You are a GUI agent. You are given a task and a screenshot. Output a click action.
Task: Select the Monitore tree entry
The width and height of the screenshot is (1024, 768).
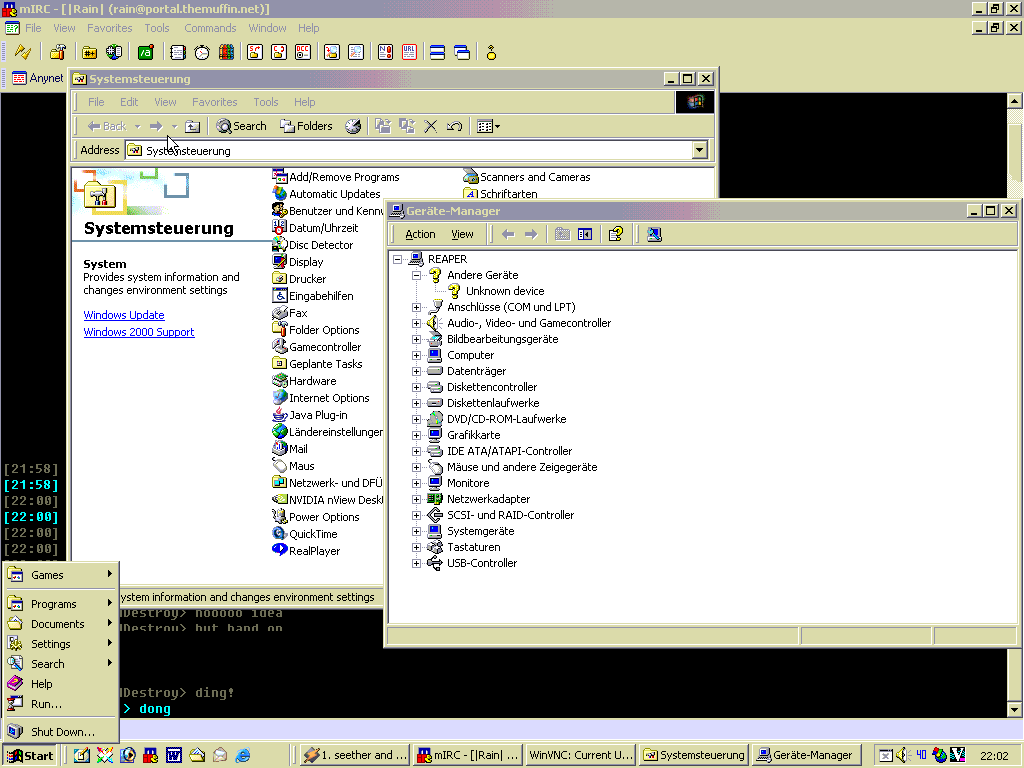click(x=468, y=483)
